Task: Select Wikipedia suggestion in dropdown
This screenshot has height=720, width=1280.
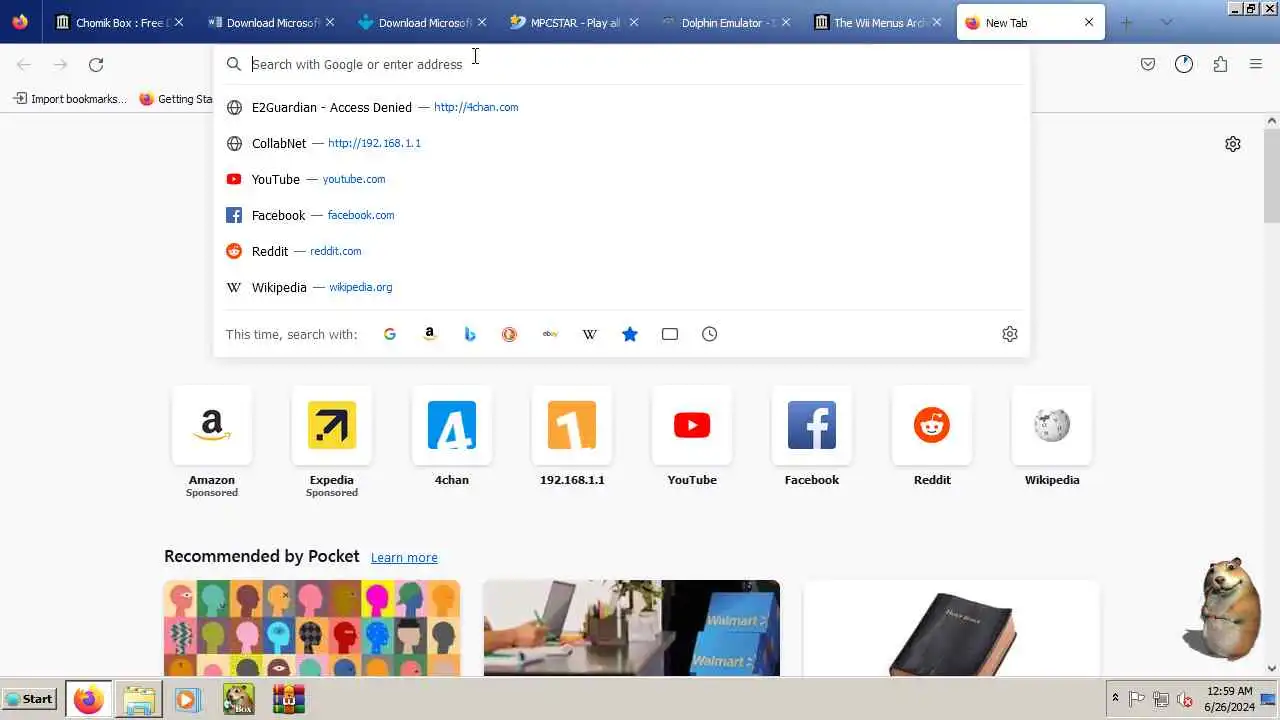Action: click(x=621, y=287)
